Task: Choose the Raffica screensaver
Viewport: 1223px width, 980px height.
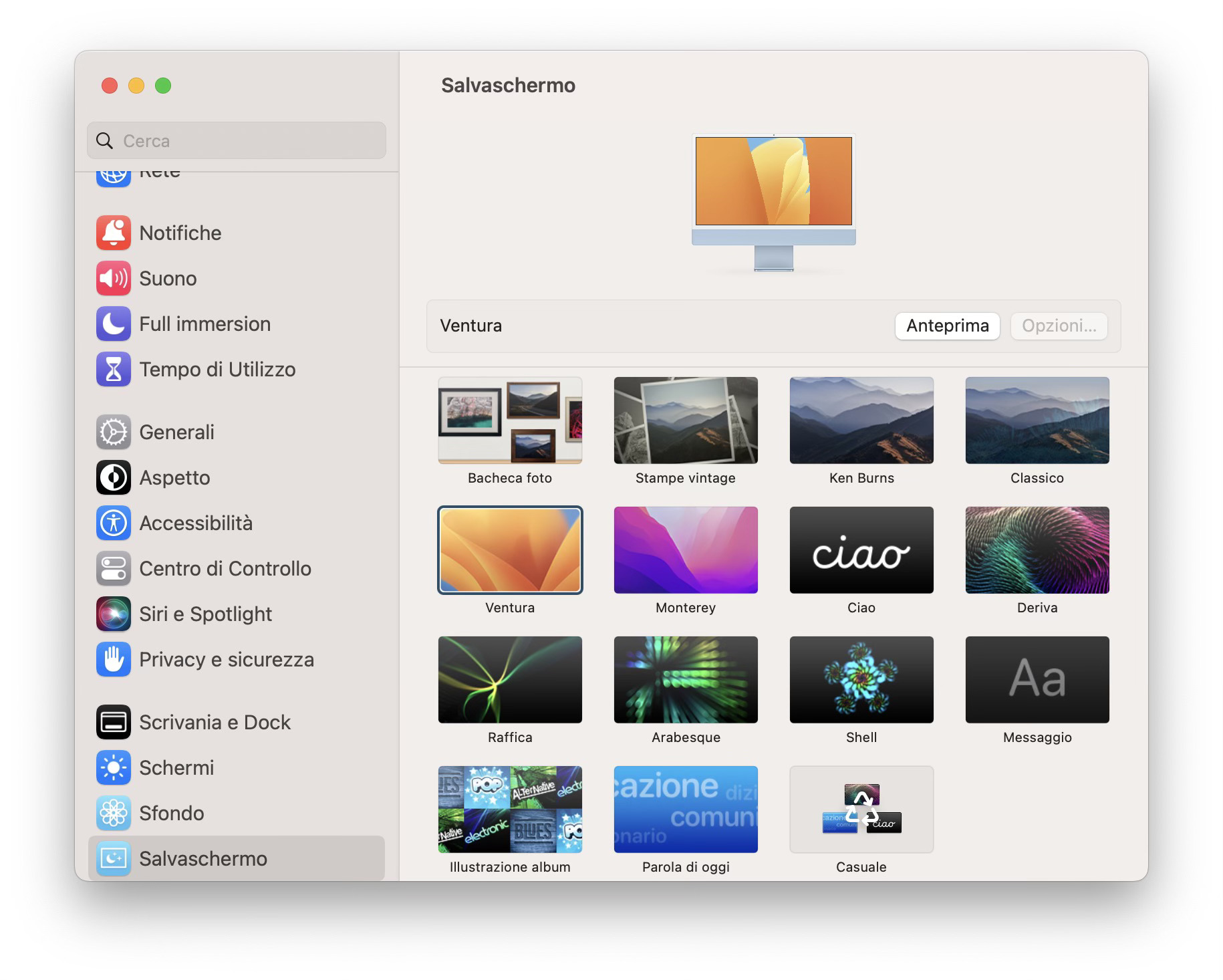Action: tap(510, 680)
